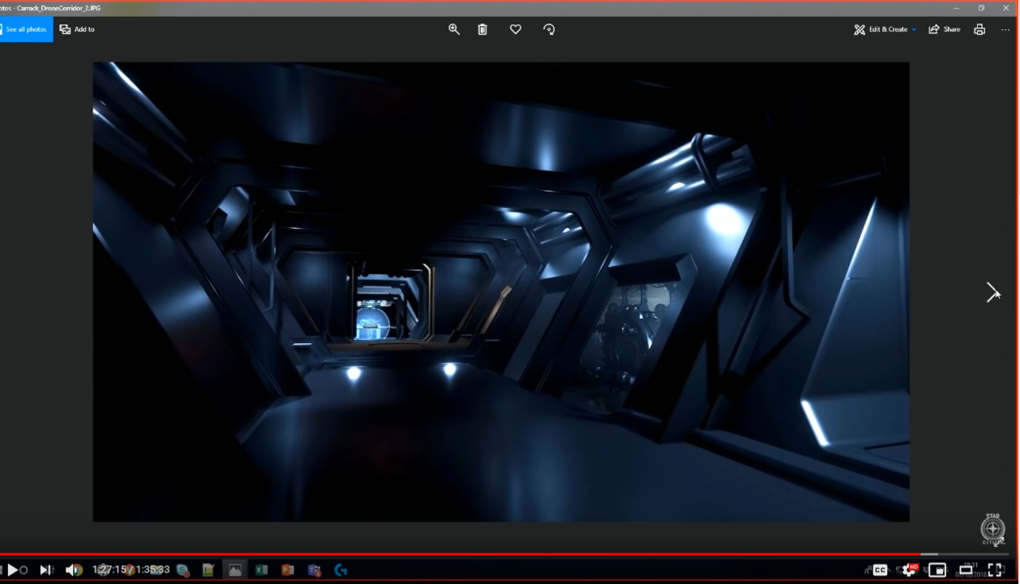The width and height of the screenshot is (1020, 584).
Task: Delete the photo with the trash icon
Action: click(482, 30)
